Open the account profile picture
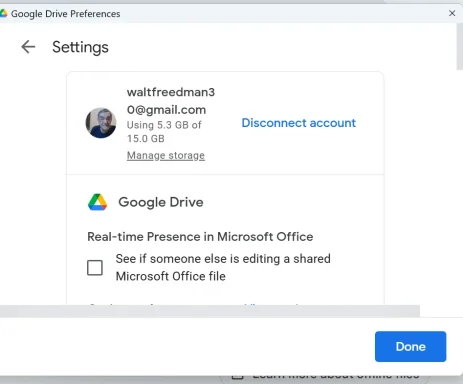Image resolution: width=463 pixels, height=384 pixels. (x=101, y=123)
